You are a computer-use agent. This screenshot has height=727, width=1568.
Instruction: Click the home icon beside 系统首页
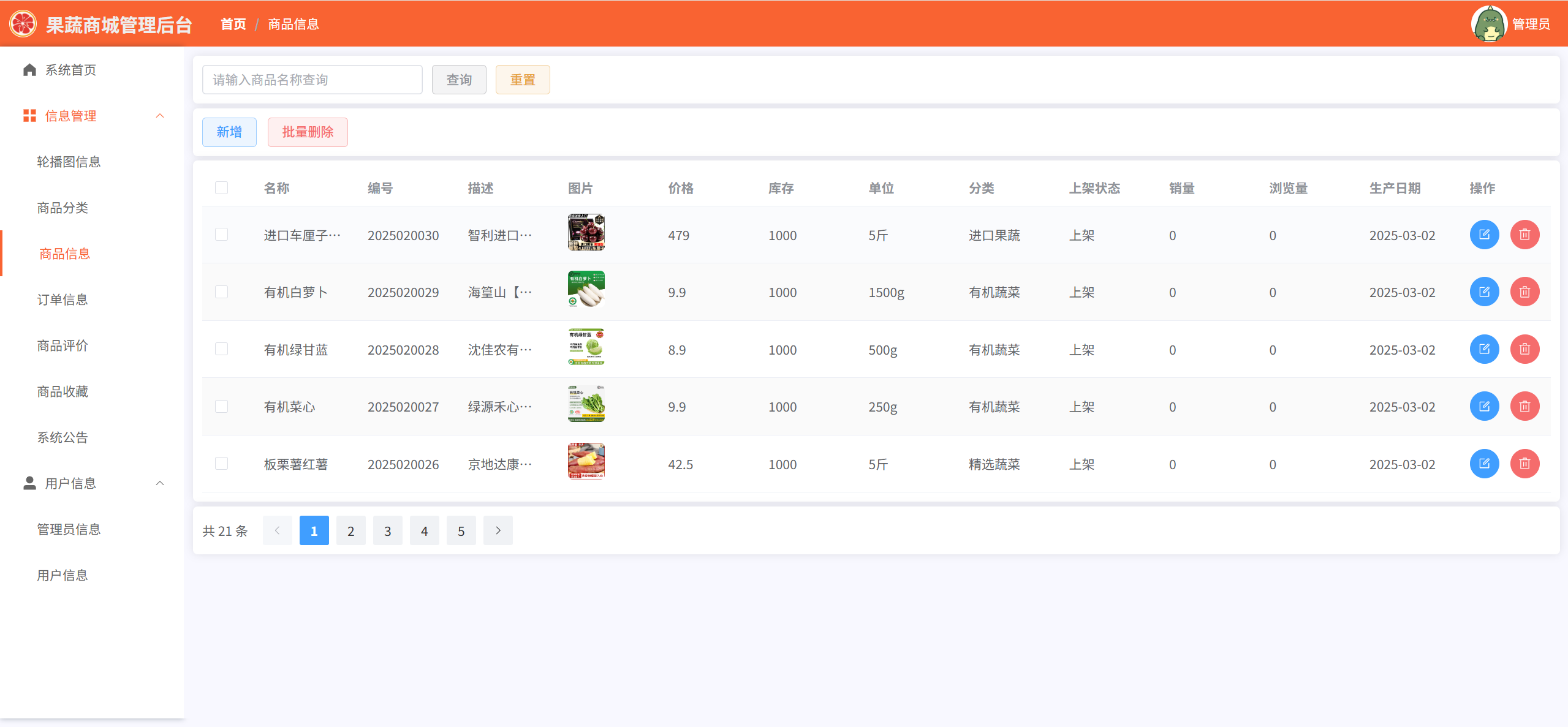[x=29, y=70]
